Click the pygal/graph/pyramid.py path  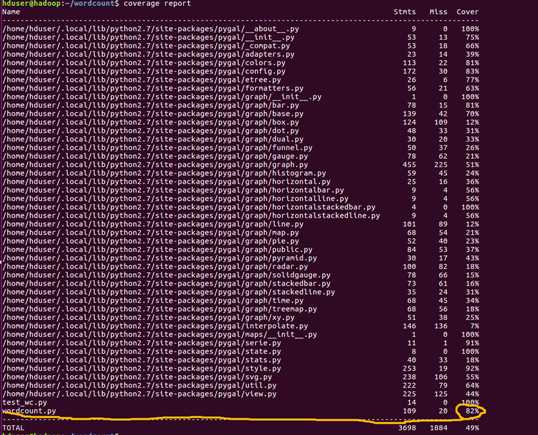click(160, 258)
